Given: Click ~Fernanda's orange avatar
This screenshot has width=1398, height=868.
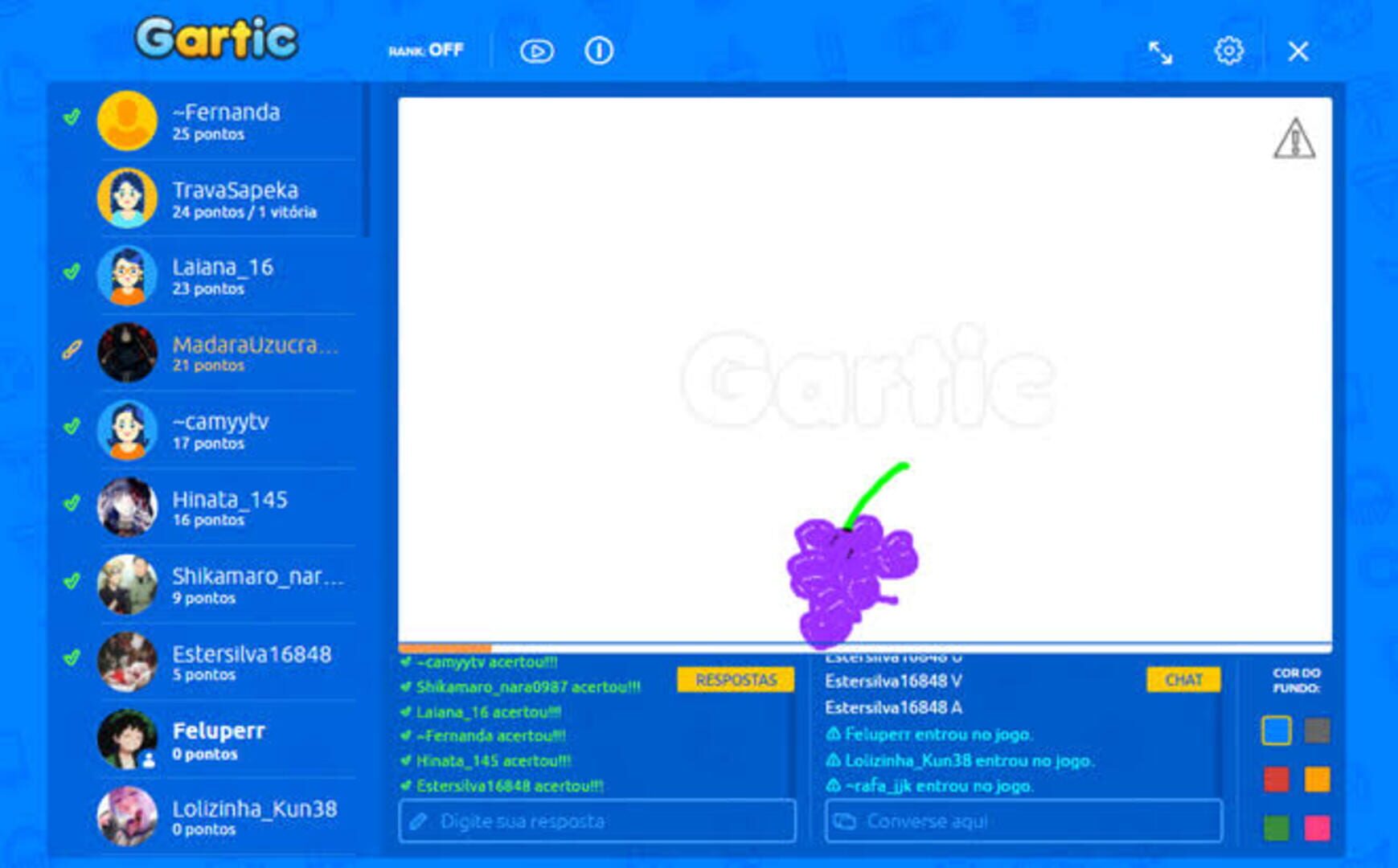Looking at the screenshot, I should (x=127, y=121).
